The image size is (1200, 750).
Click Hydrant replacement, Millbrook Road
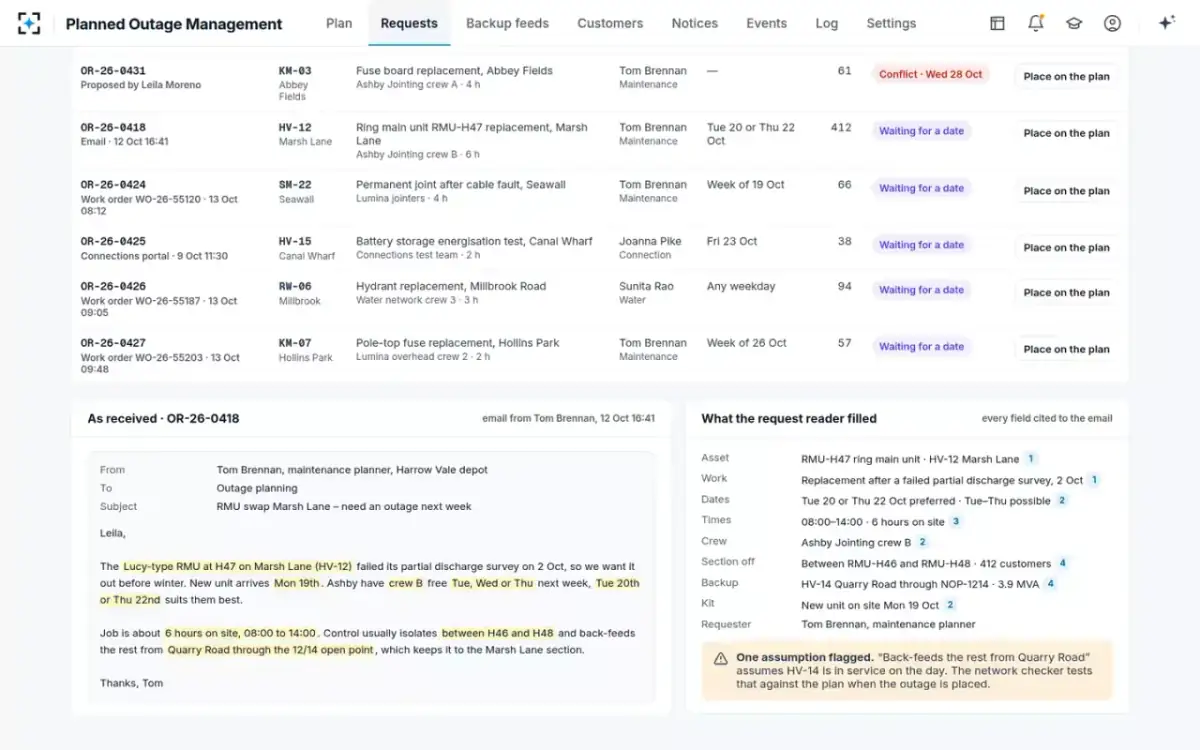tap(451, 287)
